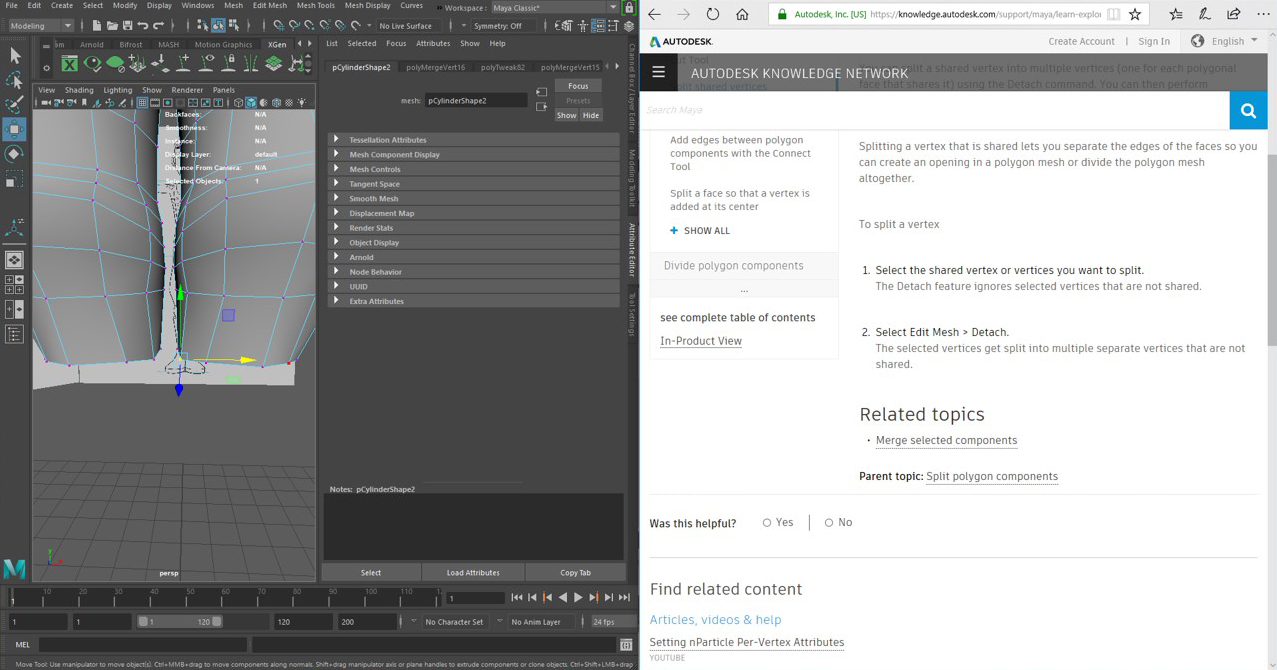The height and width of the screenshot is (670, 1277).
Task: Click the Focus button in Attribute Editor
Action: (578, 86)
